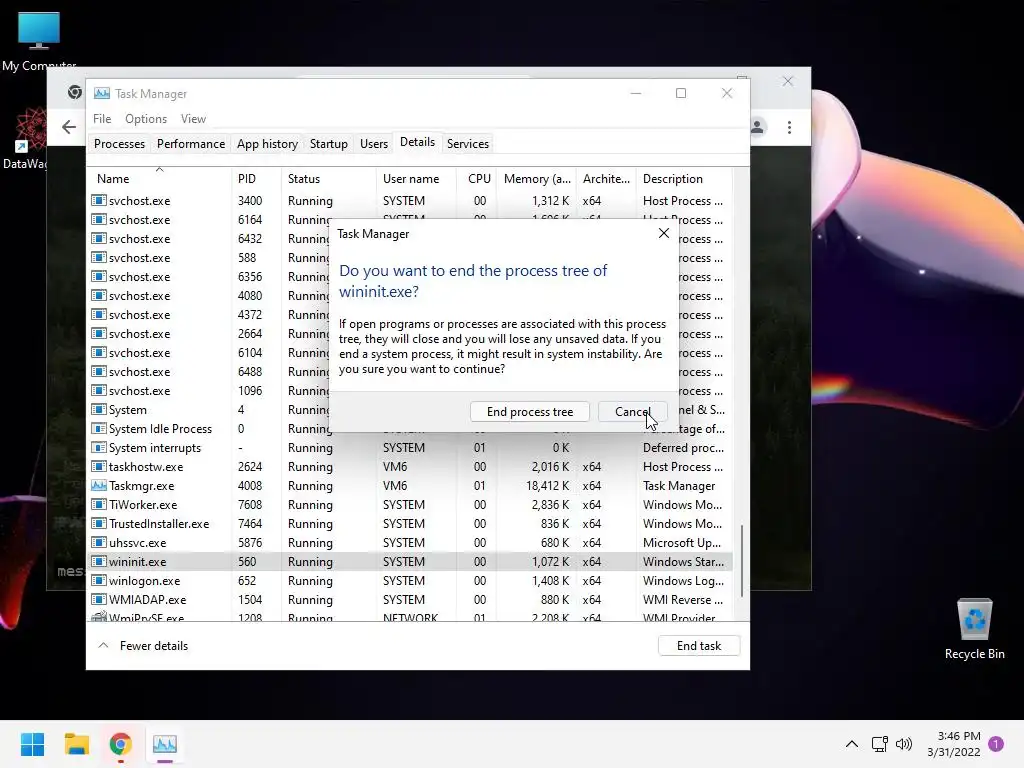Select svchost.exe icon with PID 3400
Viewport: 1024px width, 768px height.
[x=99, y=200]
